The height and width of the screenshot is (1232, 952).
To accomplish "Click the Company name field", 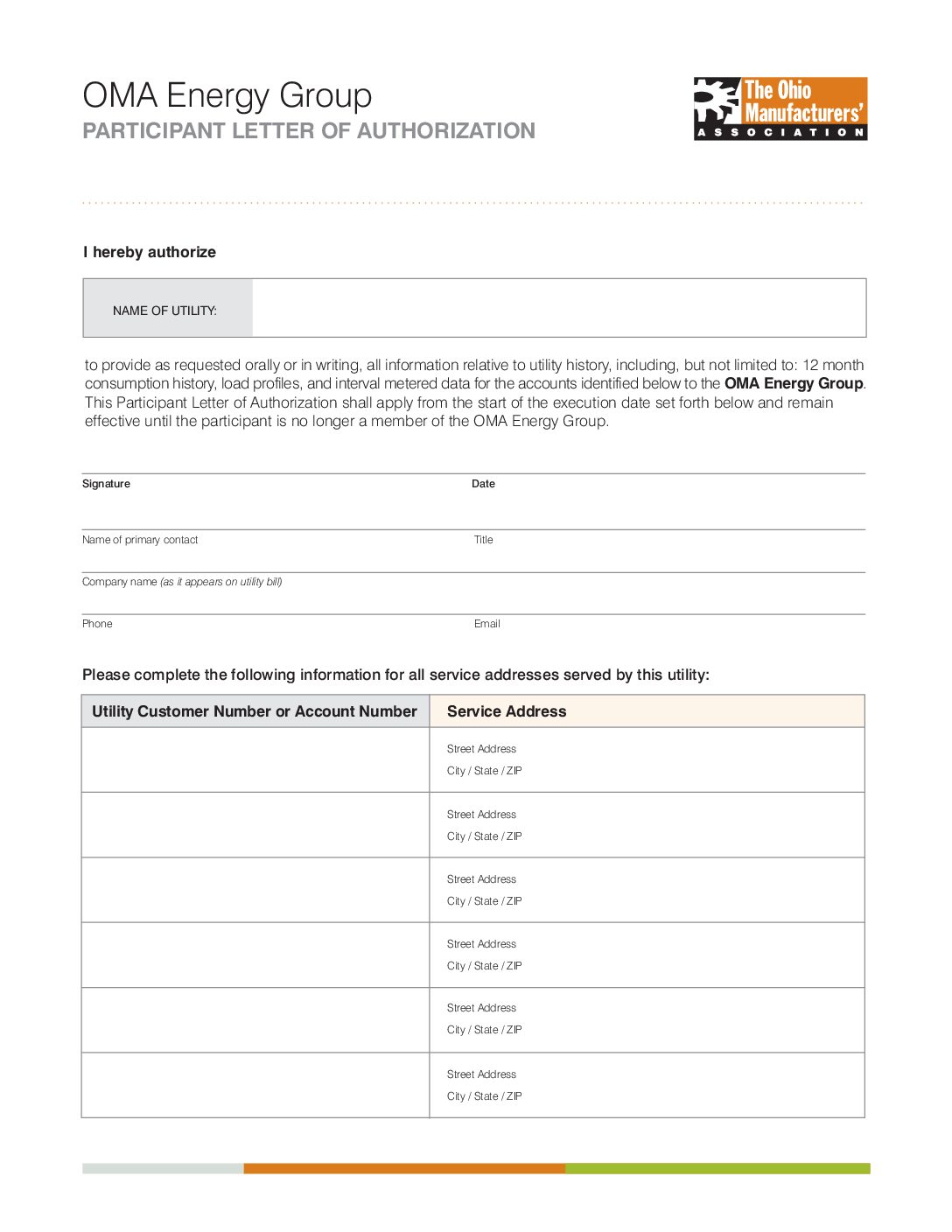I will pyautogui.click(x=472, y=597).
